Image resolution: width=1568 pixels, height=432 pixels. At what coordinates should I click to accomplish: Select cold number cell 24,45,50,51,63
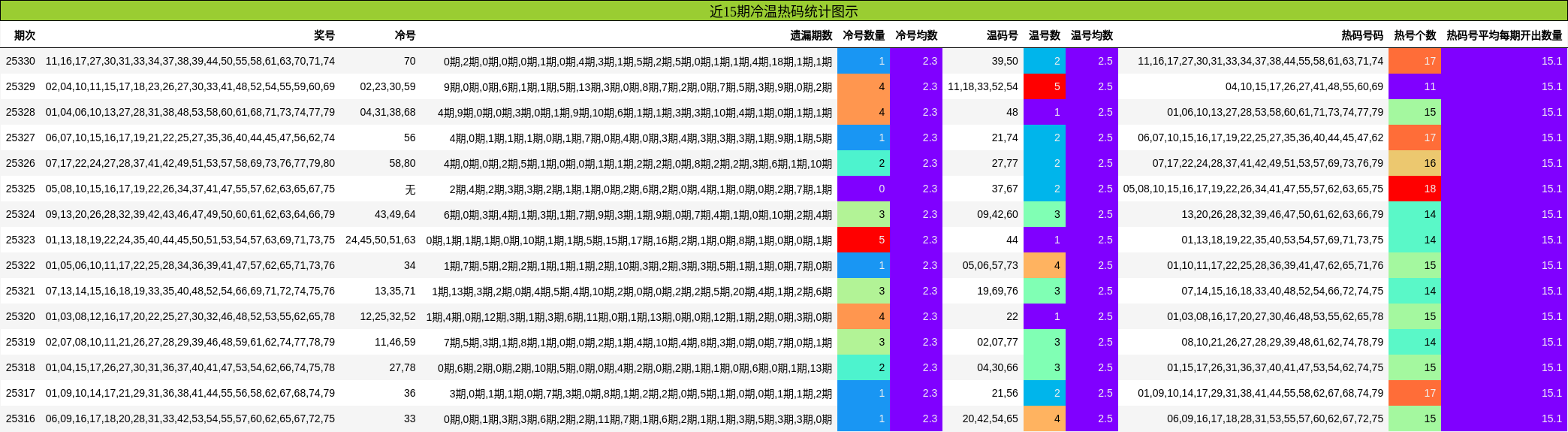pos(381,240)
